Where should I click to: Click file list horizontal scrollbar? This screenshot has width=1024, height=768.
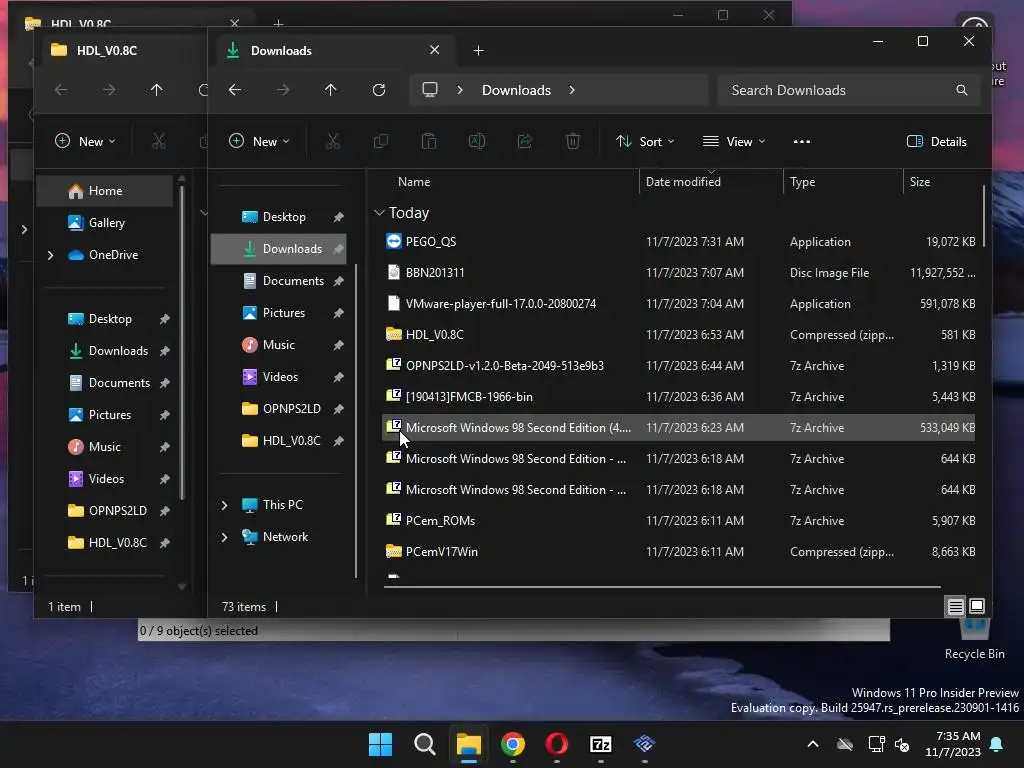point(662,587)
